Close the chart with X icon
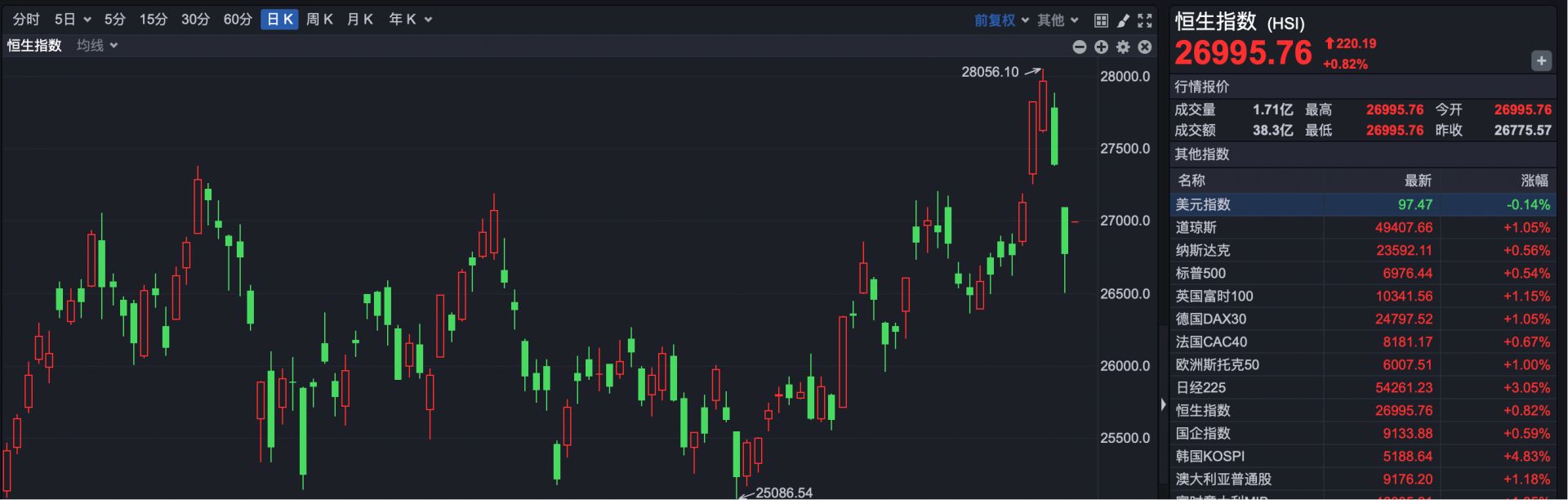The height and width of the screenshot is (500, 1568). tap(1145, 47)
